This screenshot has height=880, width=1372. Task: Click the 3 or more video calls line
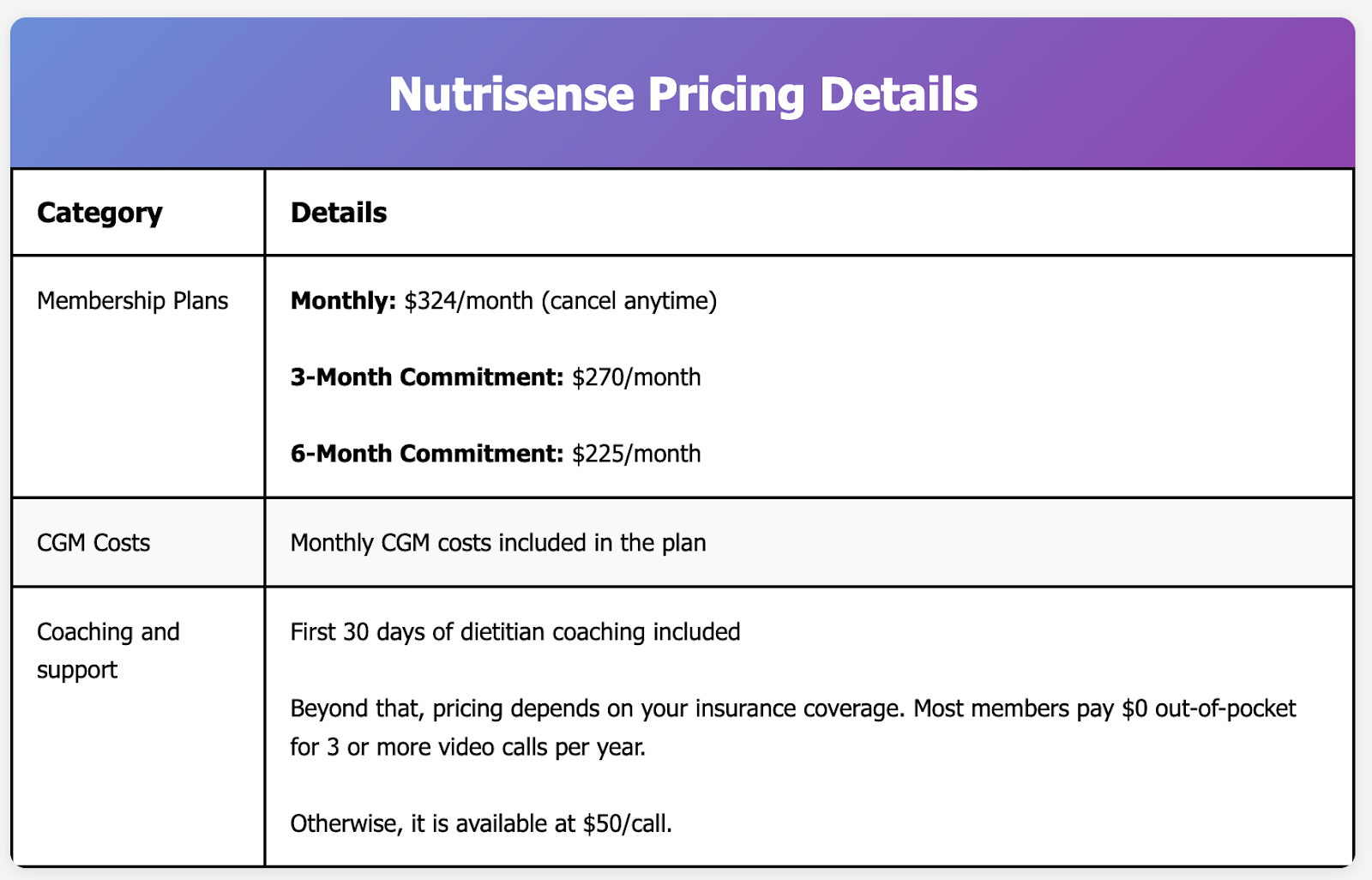pos(468,747)
